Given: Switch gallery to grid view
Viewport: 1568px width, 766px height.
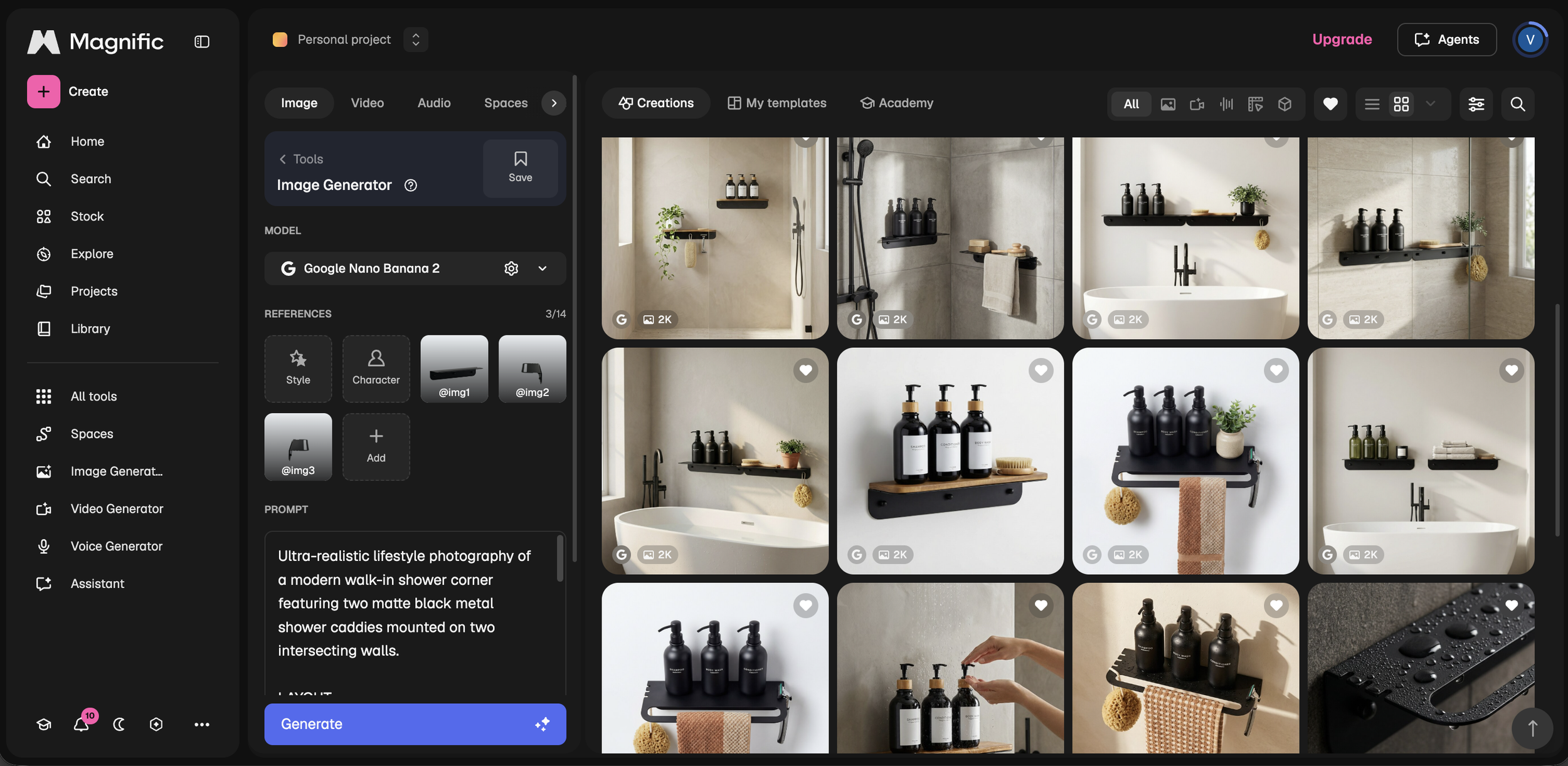Looking at the screenshot, I should coord(1401,104).
